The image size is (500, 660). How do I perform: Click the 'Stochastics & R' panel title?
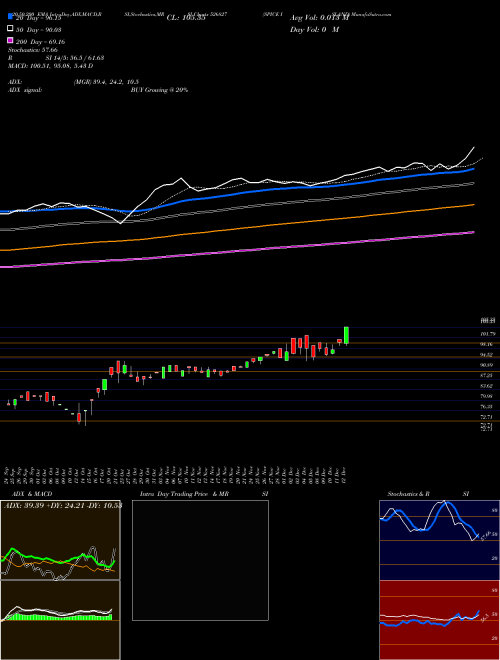tap(408, 494)
